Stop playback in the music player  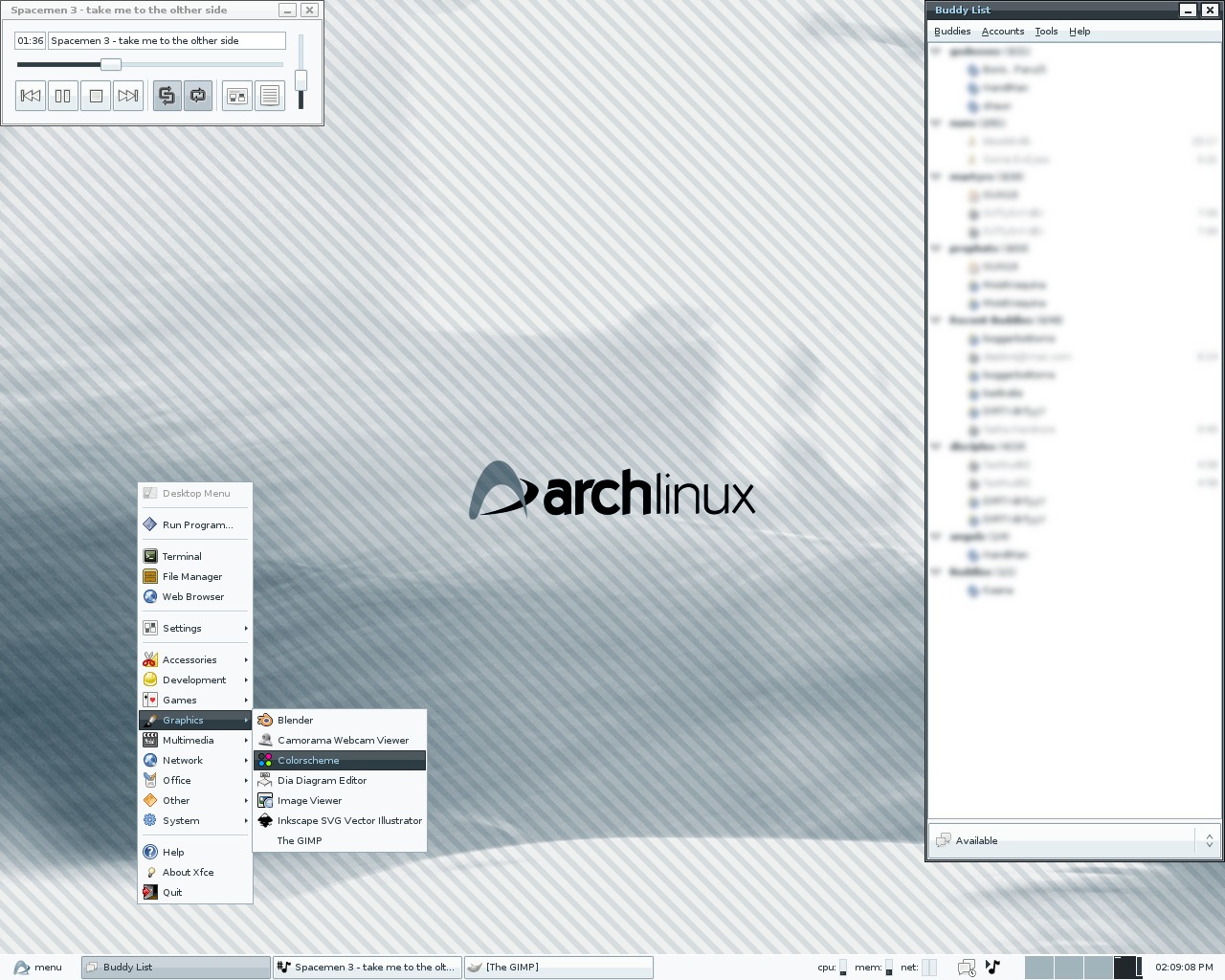click(96, 96)
